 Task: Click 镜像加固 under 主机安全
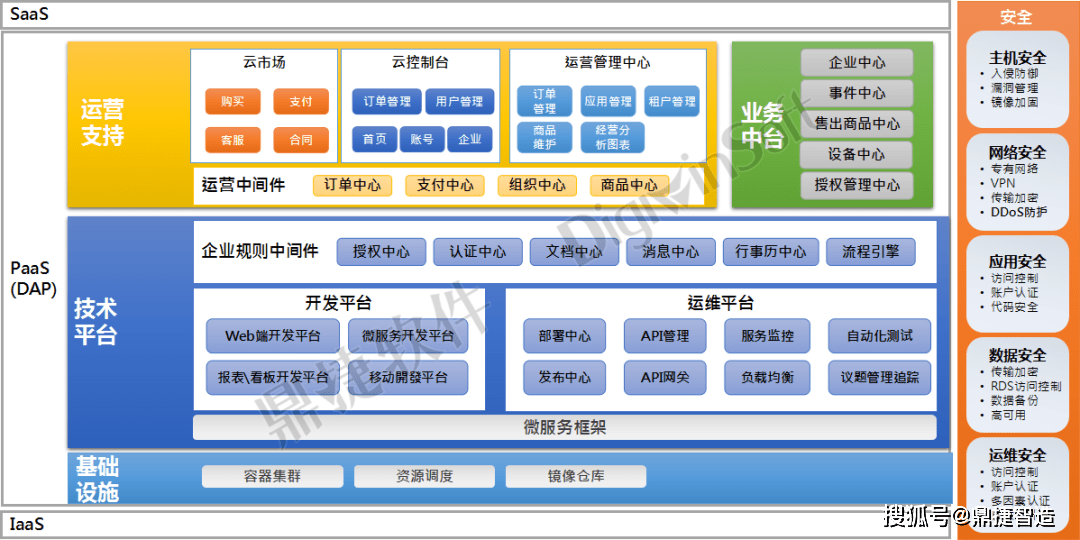pos(1013,102)
